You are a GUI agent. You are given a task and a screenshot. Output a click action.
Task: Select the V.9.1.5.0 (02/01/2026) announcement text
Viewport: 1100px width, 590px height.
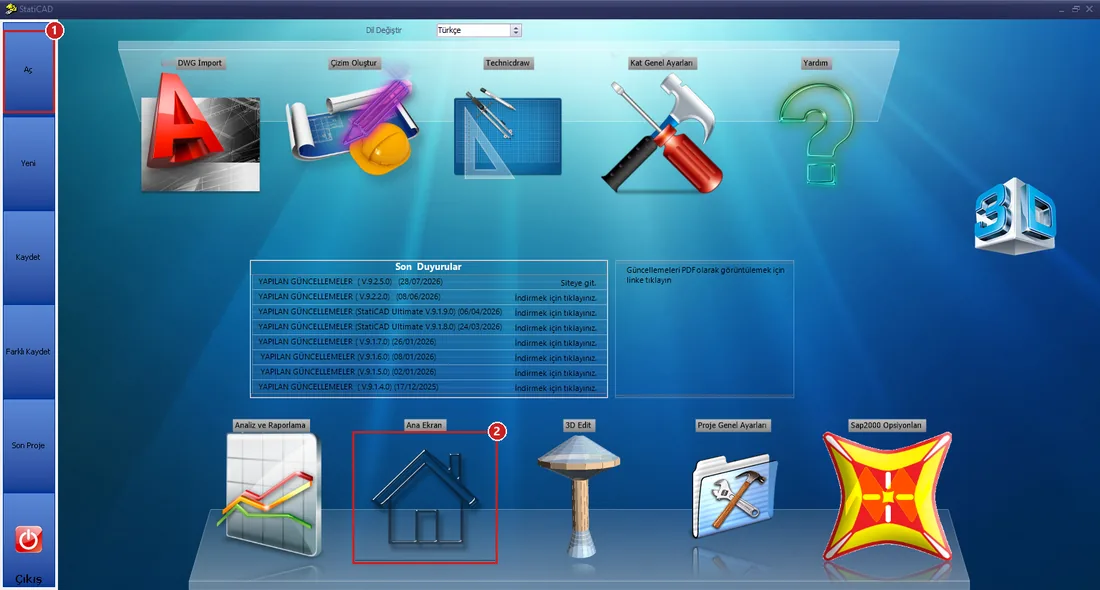(348, 372)
